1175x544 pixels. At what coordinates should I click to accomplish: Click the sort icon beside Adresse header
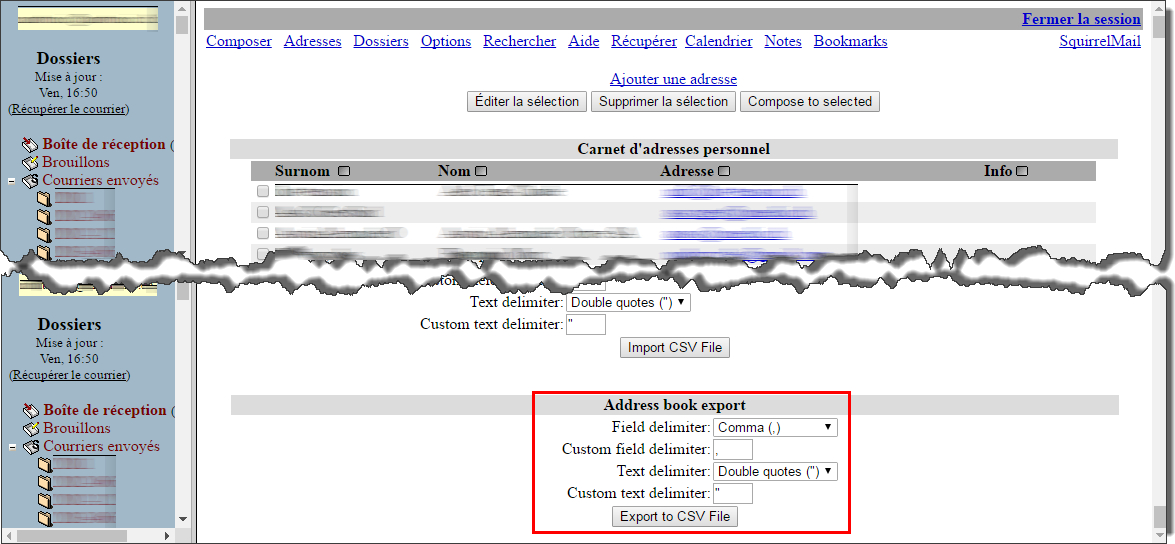pyautogui.click(x=724, y=171)
